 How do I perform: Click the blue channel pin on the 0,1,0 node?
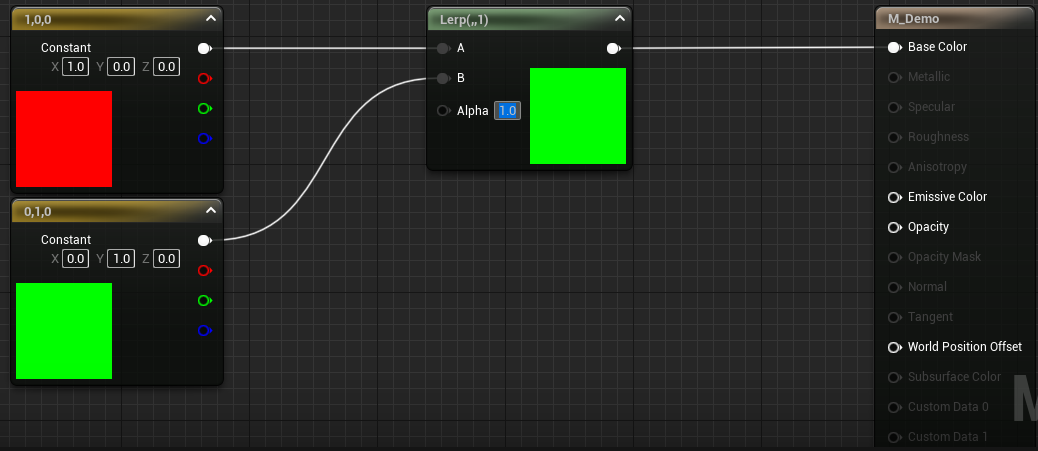point(204,330)
